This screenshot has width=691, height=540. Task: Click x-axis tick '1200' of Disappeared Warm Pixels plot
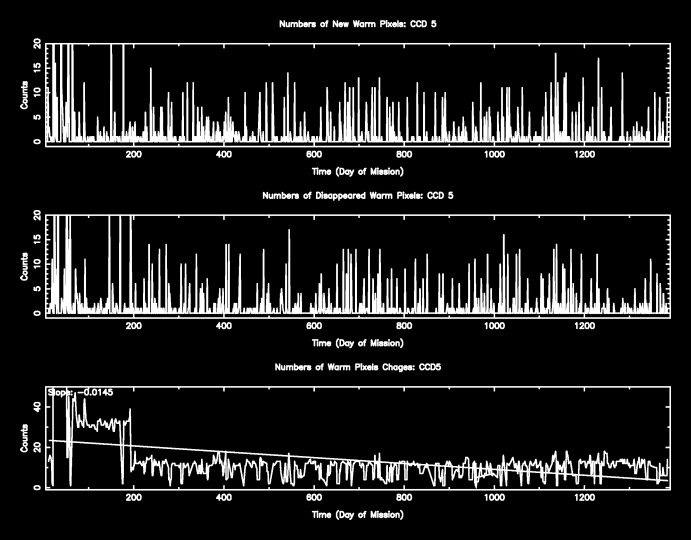point(584,326)
